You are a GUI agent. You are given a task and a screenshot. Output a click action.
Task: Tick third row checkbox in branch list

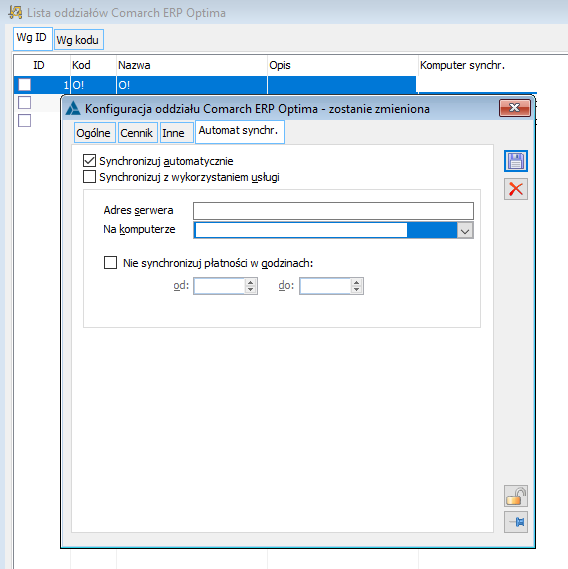tap(24, 120)
